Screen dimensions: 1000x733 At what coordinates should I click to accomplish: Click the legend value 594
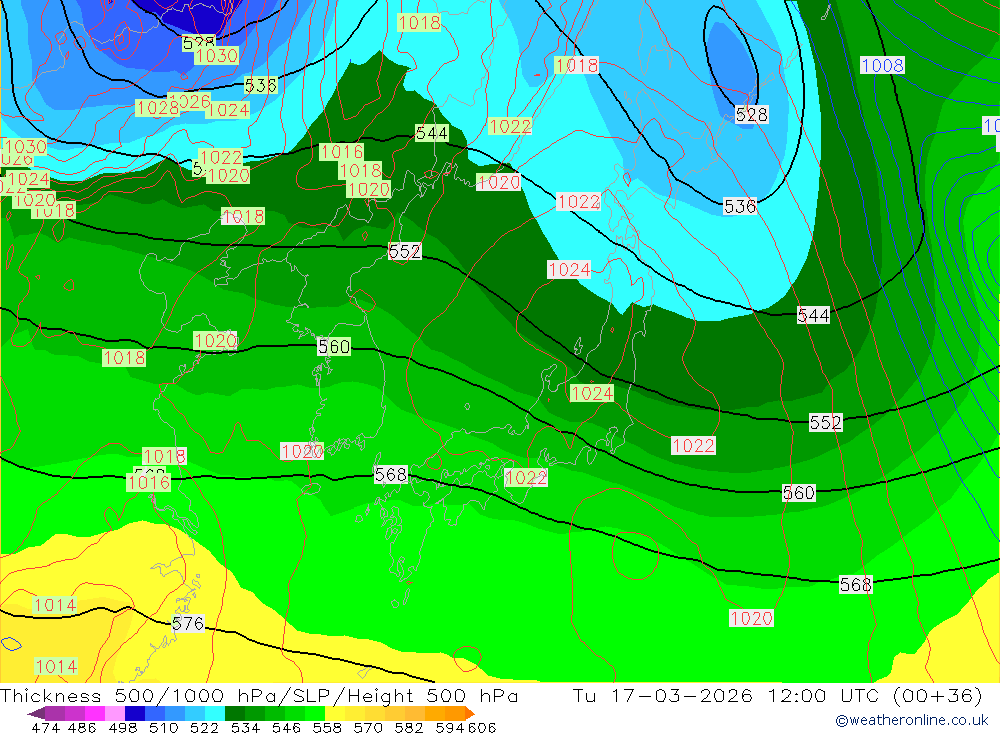tap(450, 728)
